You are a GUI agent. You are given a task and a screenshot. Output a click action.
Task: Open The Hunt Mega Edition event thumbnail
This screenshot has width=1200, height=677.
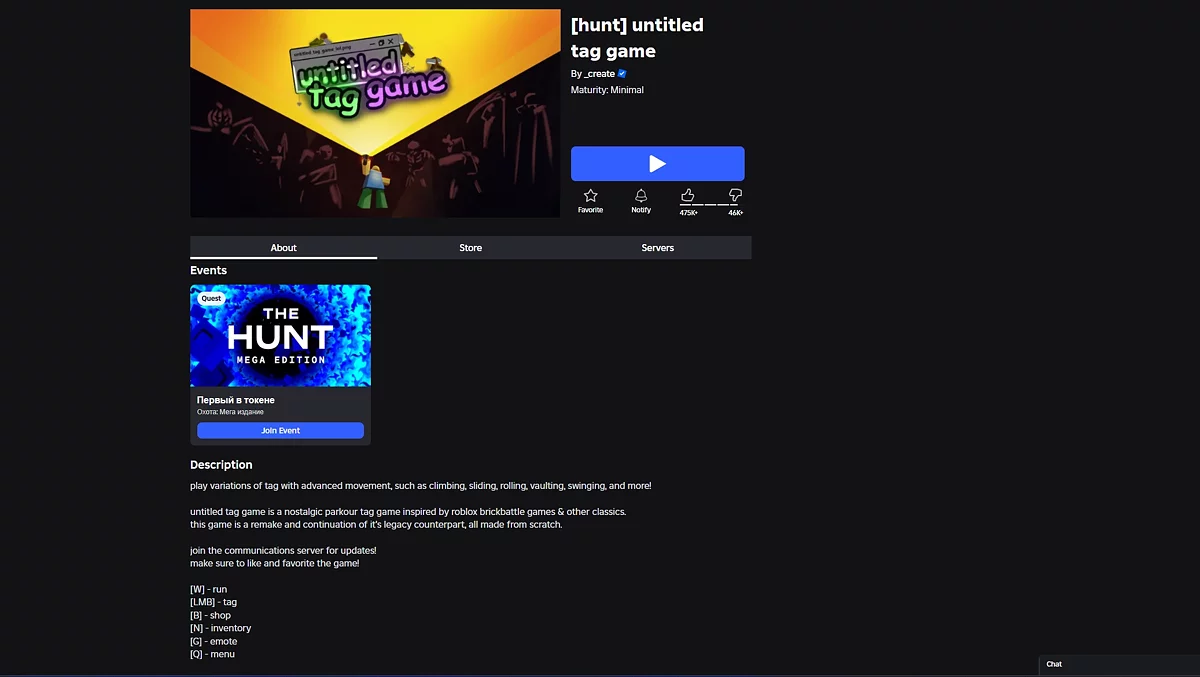(280, 335)
